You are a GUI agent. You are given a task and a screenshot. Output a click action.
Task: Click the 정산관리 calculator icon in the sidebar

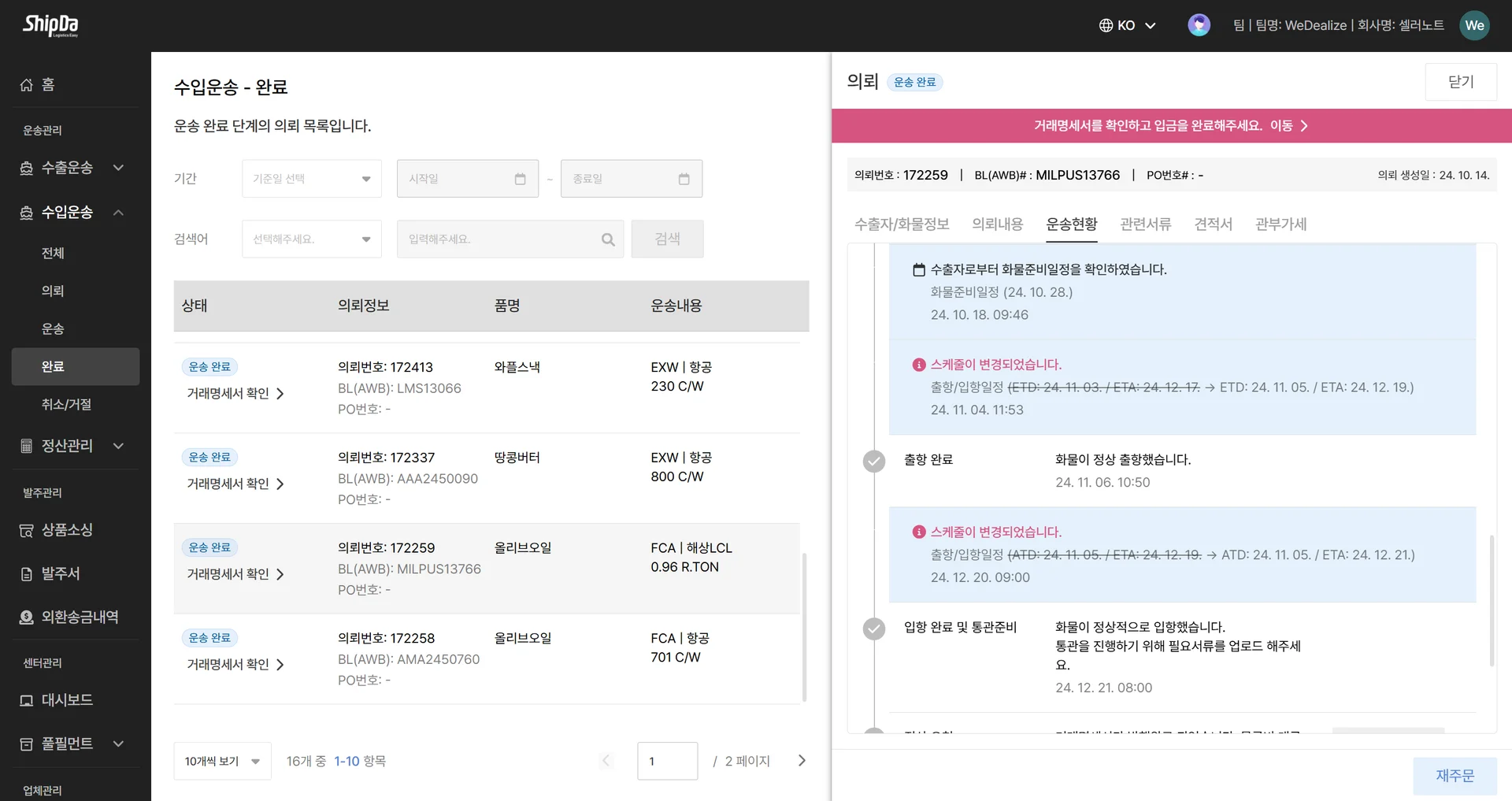pyautogui.click(x=26, y=446)
